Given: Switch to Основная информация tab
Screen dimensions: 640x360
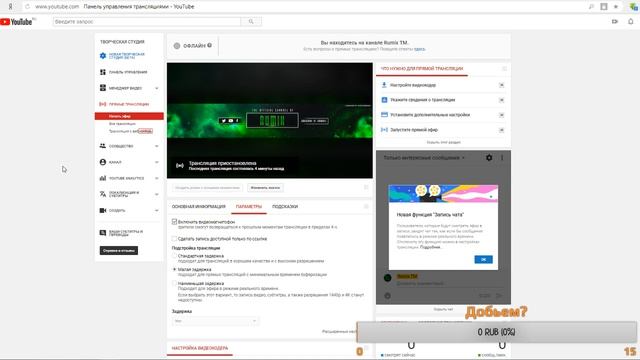Looking at the screenshot, I should [198, 207].
